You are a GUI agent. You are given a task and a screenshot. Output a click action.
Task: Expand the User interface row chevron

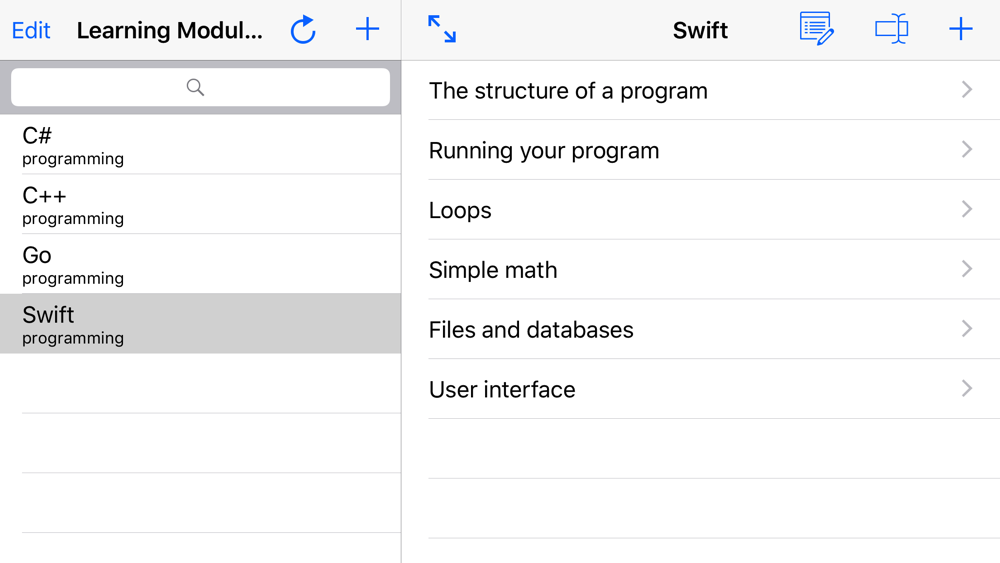pos(967,388)
